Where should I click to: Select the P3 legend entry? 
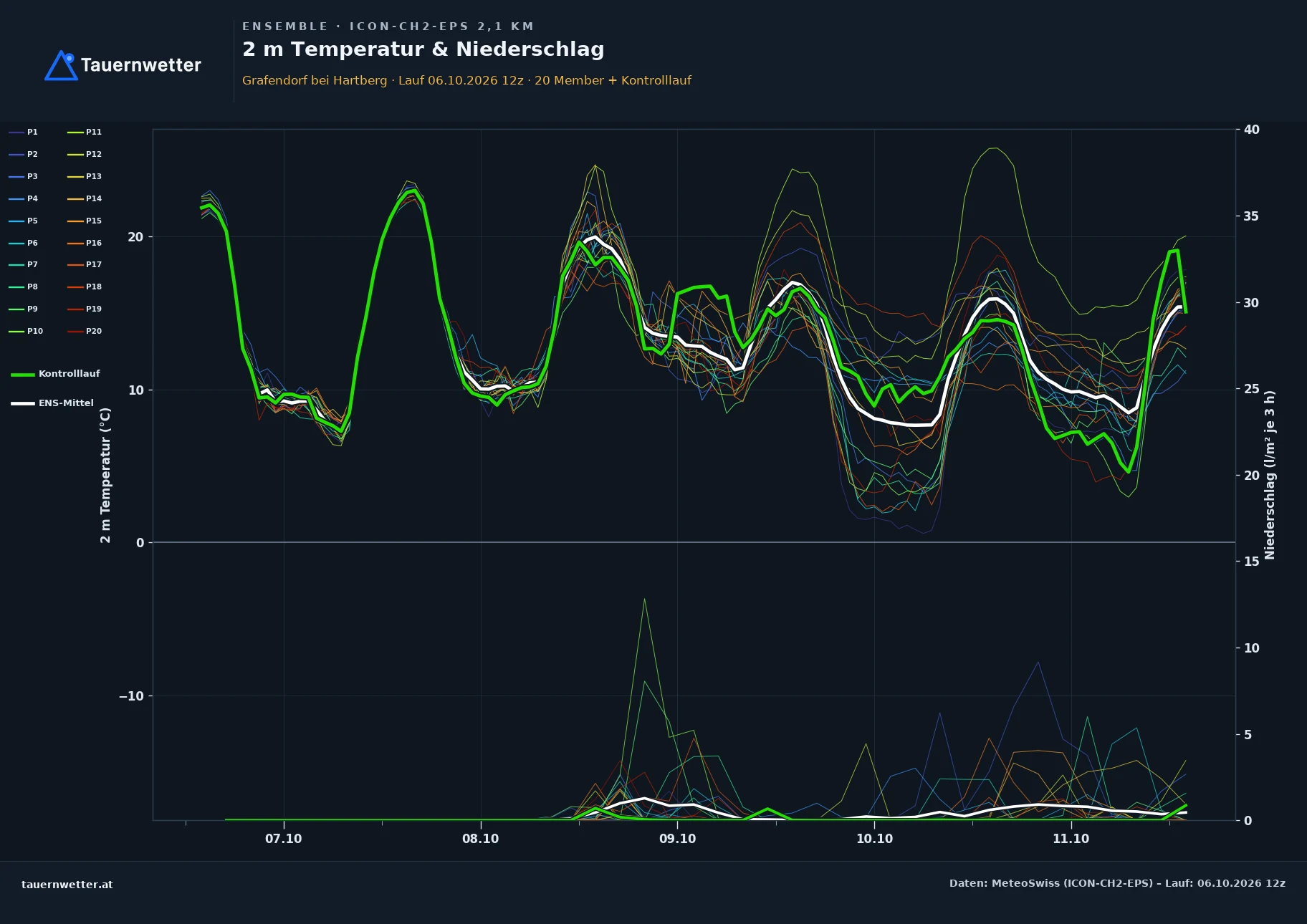(x=23, y=176)
